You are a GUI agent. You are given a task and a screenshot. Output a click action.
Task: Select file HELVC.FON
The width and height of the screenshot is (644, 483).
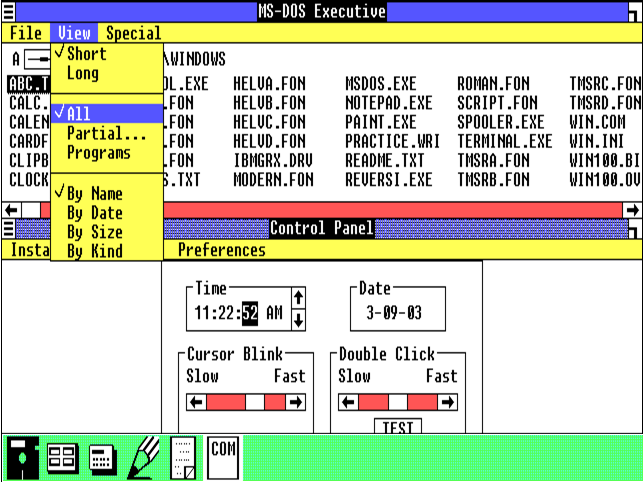pyautogui.click(x=269, y=122)
